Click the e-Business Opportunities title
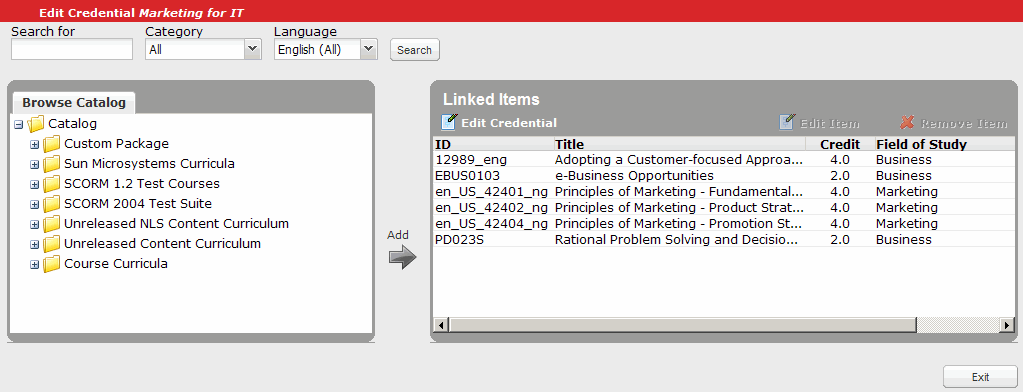This screenshot has width=1023, height=392. [x=634, y=175]
